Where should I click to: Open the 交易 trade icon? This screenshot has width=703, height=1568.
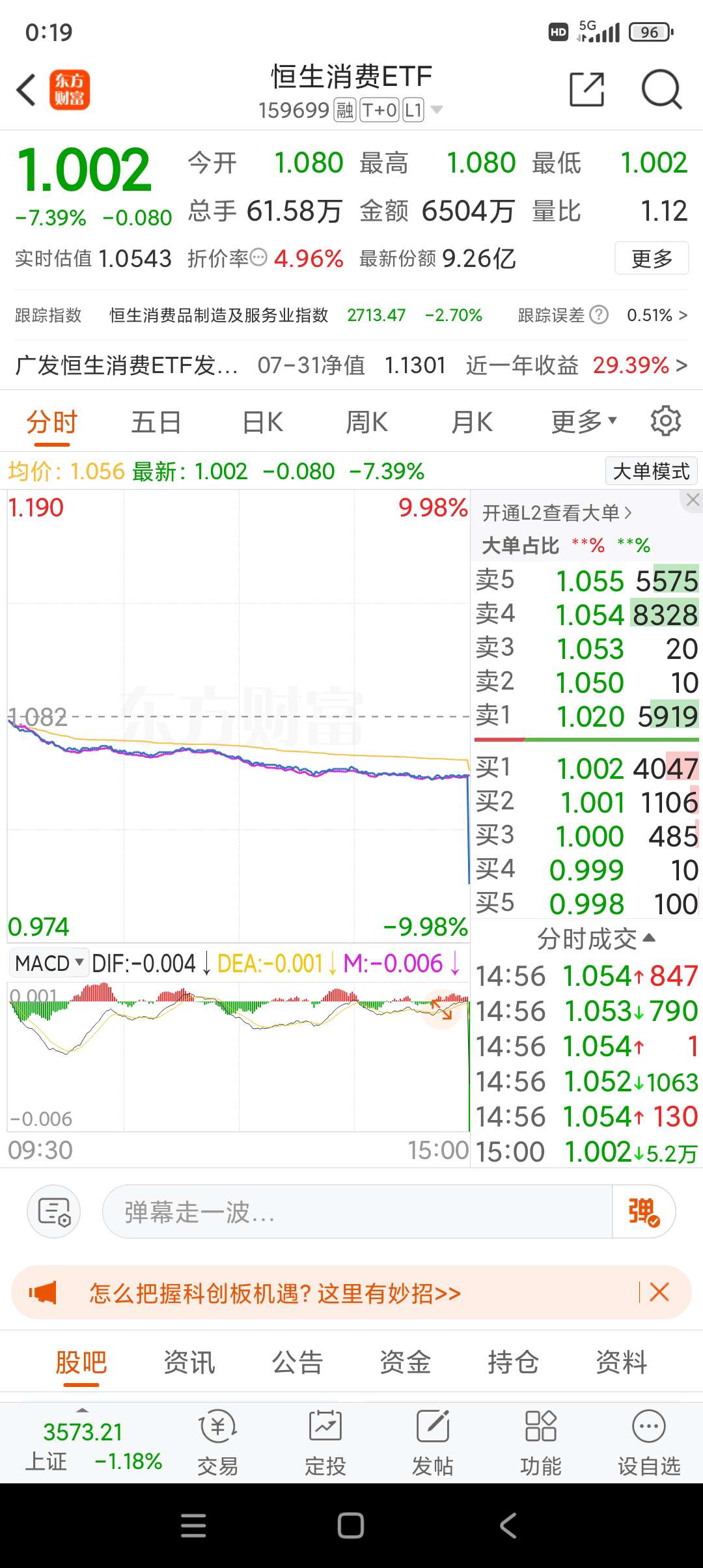[x=217, y=1443]
